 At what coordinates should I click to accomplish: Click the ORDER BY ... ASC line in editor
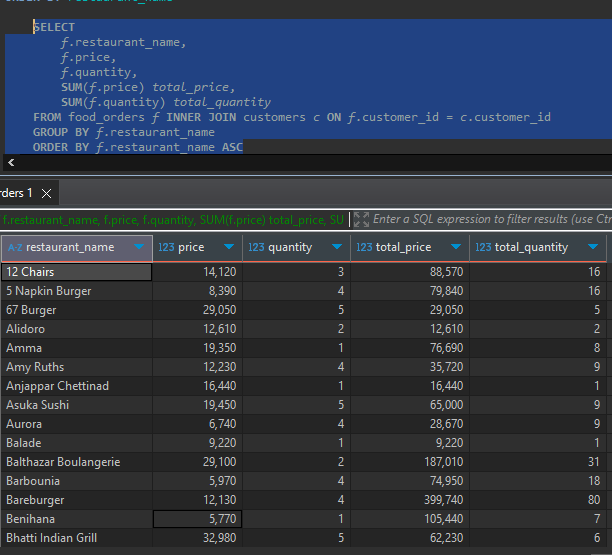pos(138,147)
